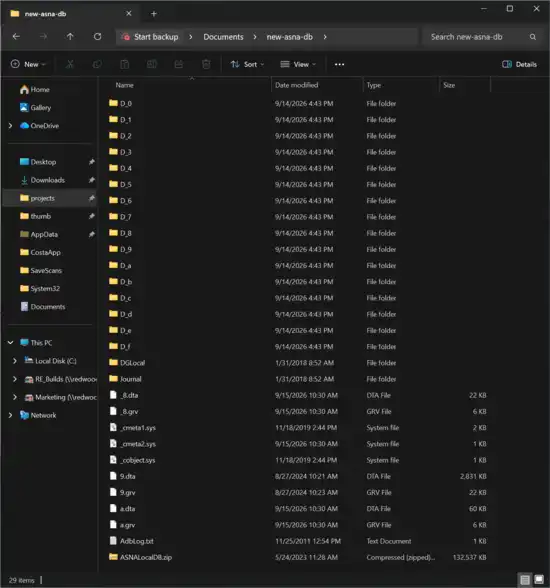Add a new tab with plus button
This screenshot has height=588, width=550.
[154, 14]
